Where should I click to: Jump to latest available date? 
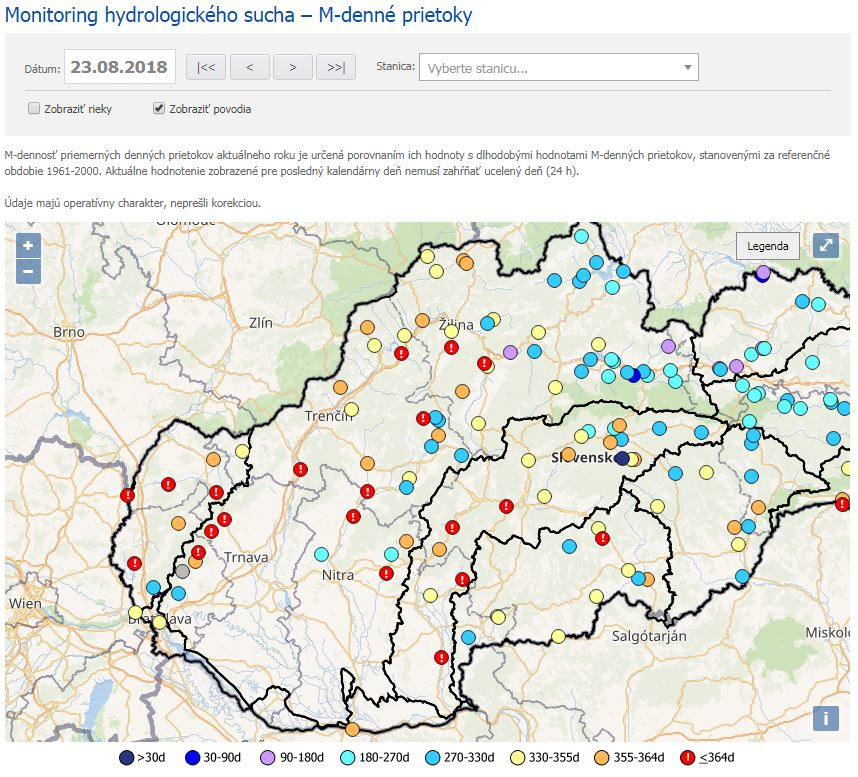336,67
